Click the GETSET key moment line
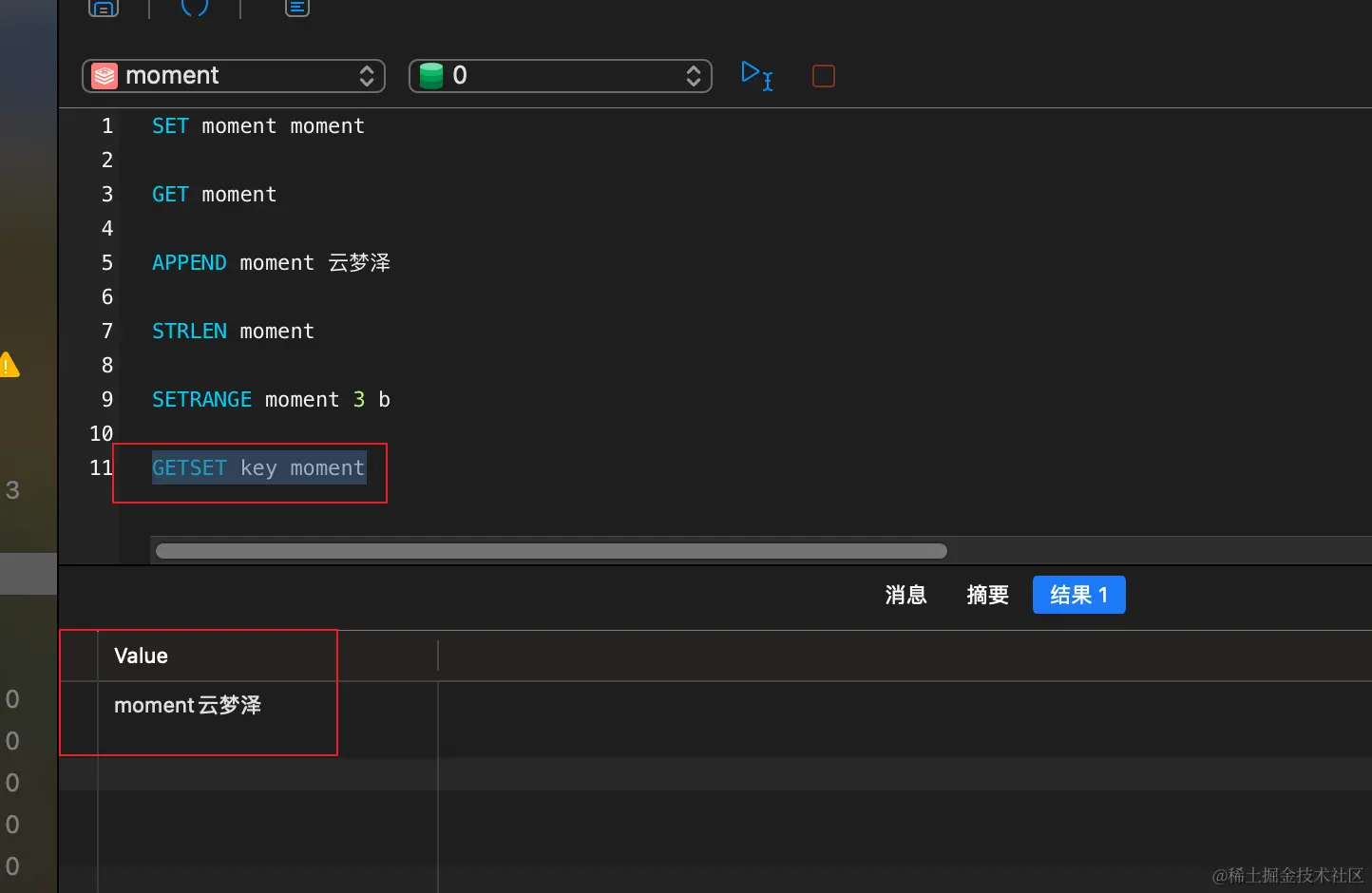The image size is (1372, 893). tap(258, 467)
